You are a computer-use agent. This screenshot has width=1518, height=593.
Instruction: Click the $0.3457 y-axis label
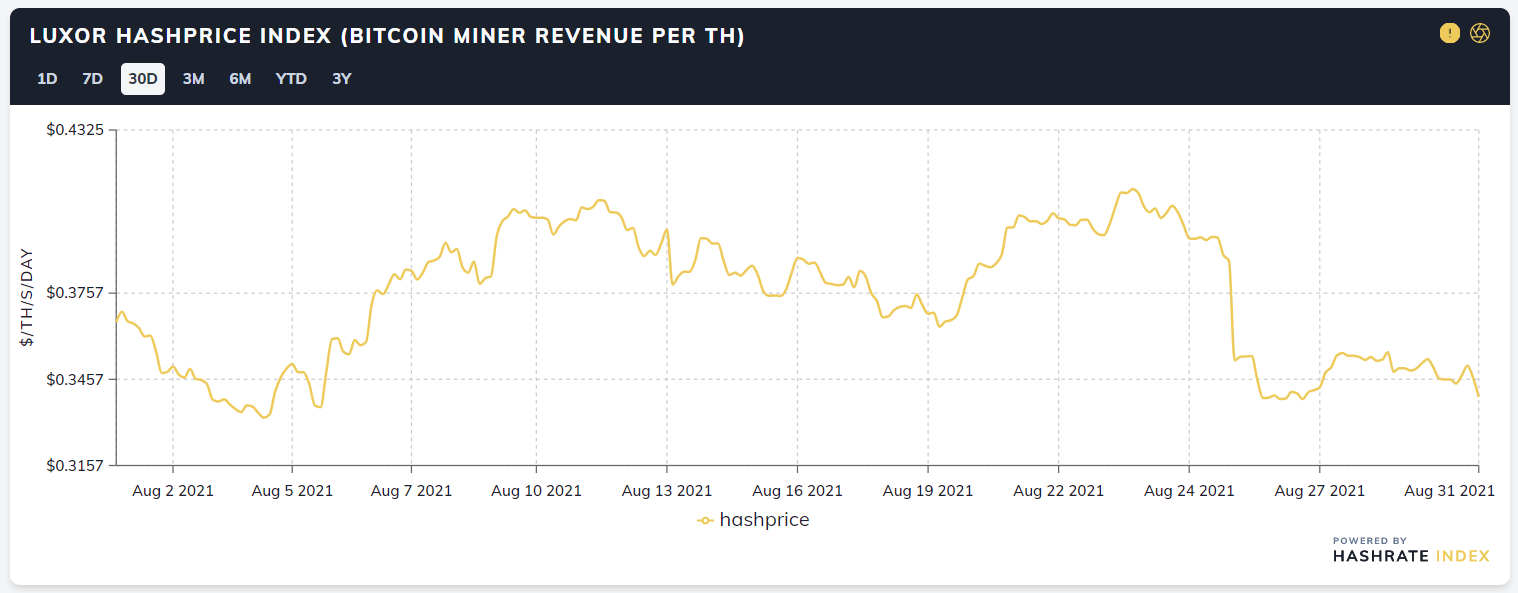coord(75,379)
